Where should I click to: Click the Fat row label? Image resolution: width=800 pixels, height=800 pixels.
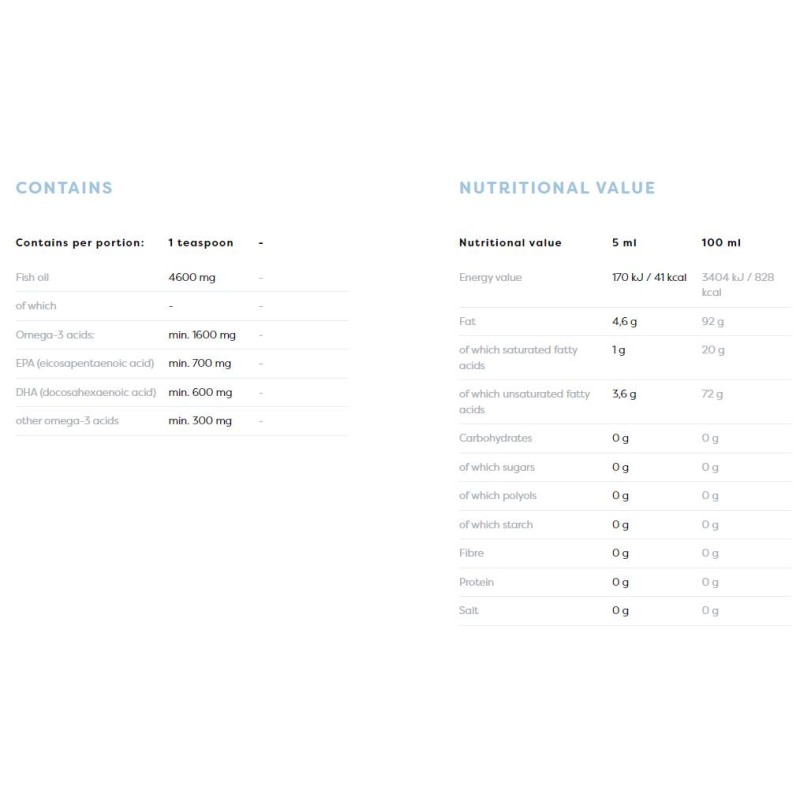pyautogui.click(x=467, y=322)
